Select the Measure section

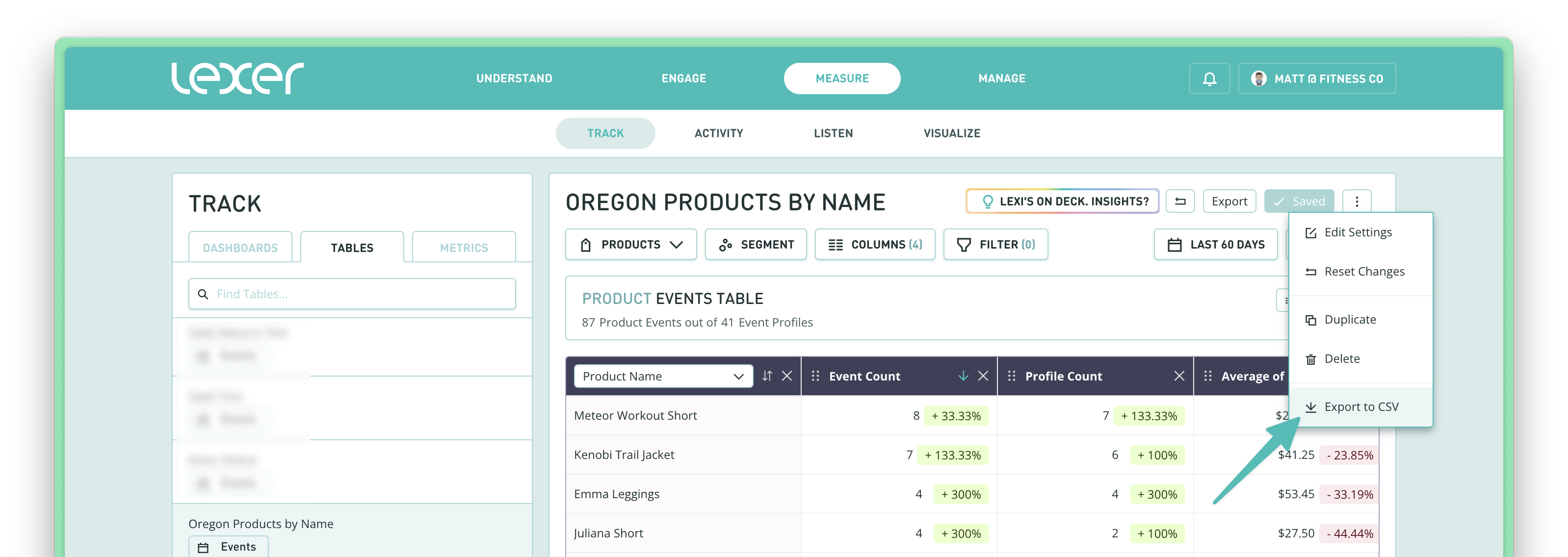[x=842, y=78]
